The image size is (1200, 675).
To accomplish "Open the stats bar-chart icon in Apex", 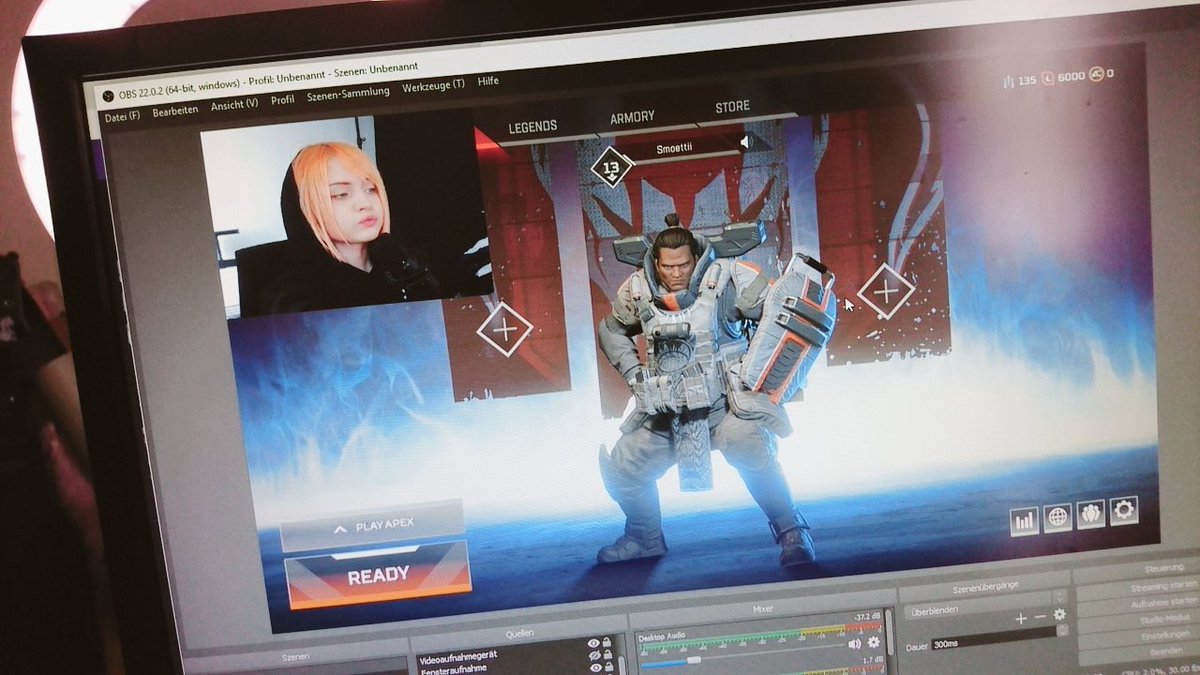I will pyautogui.click(x=1024, y=521).
